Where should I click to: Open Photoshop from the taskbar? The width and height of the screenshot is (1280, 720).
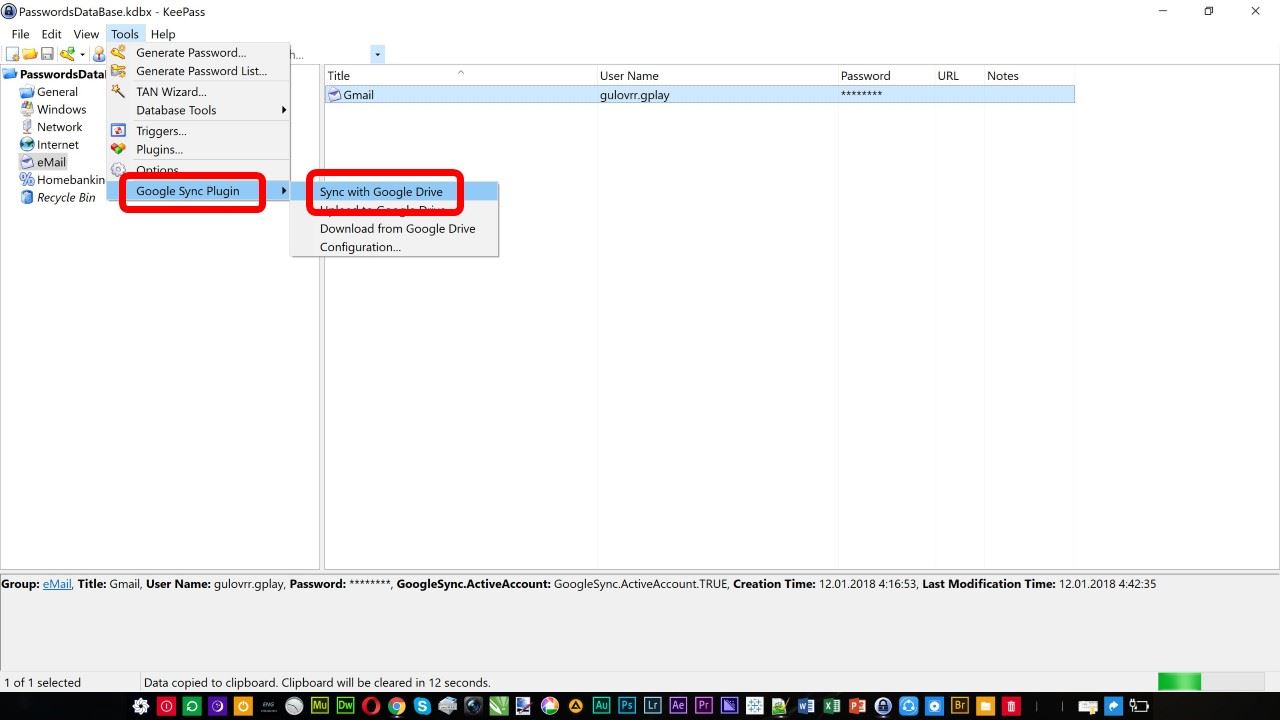point(627,706)
